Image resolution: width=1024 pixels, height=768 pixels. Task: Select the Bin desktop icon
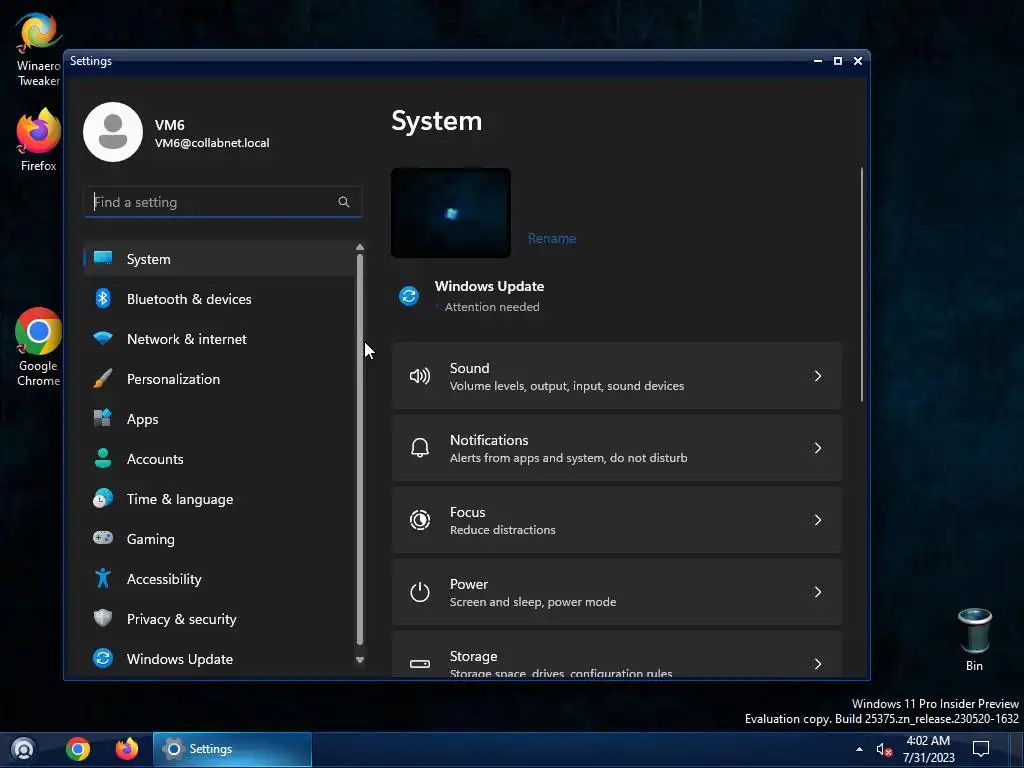974,640
